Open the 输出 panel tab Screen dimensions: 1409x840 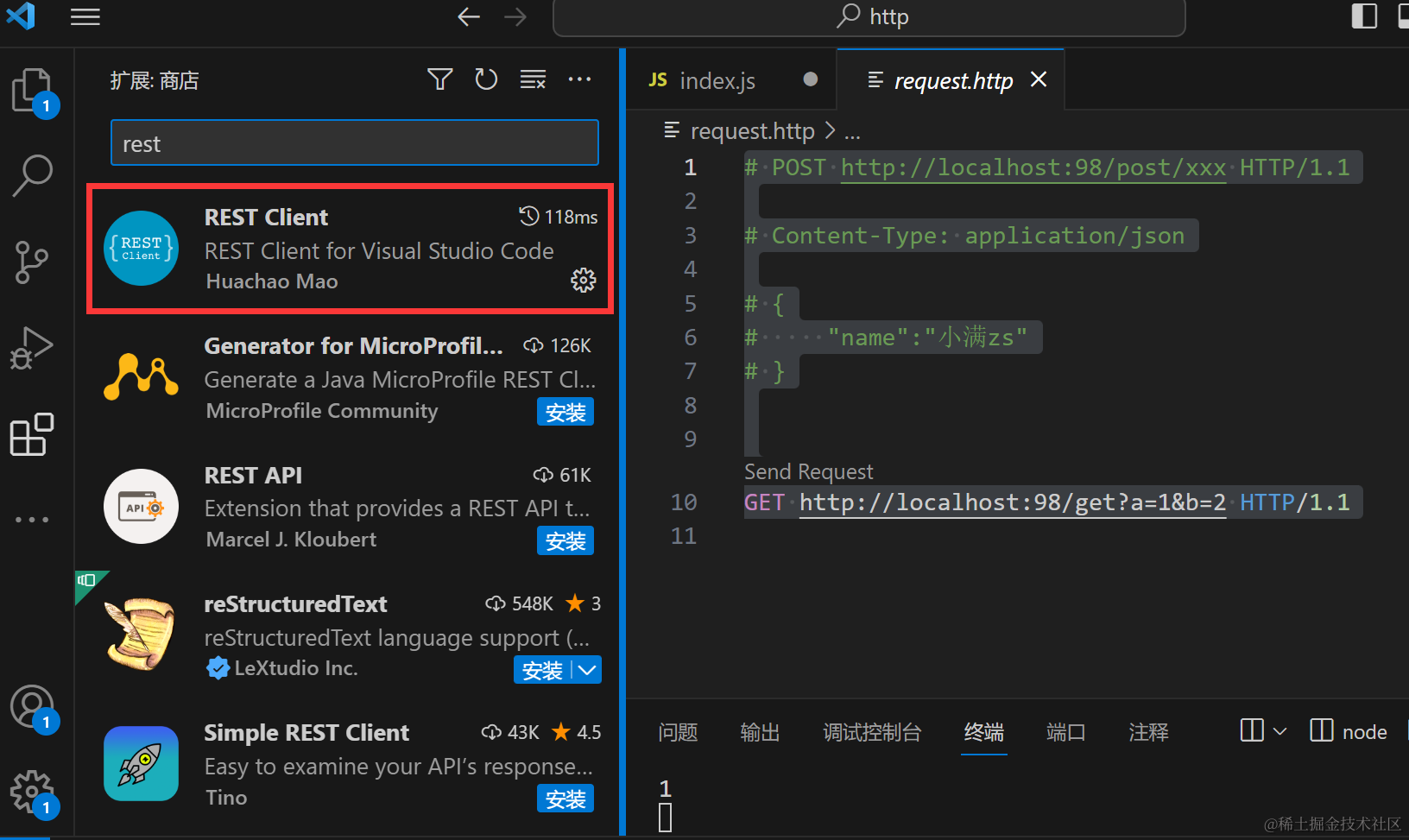pos(761,732)
